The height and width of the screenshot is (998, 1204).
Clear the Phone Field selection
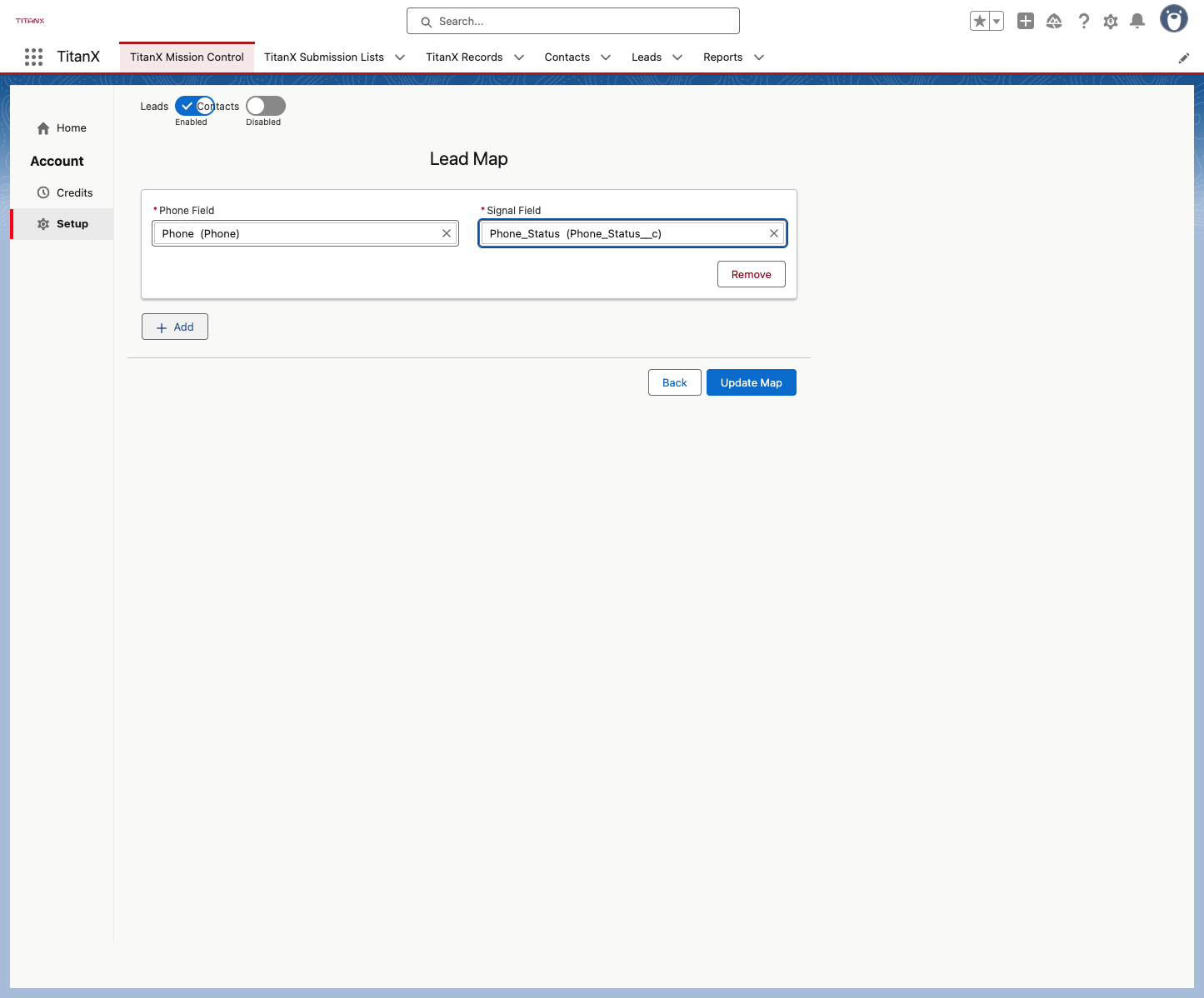point(447,233)
